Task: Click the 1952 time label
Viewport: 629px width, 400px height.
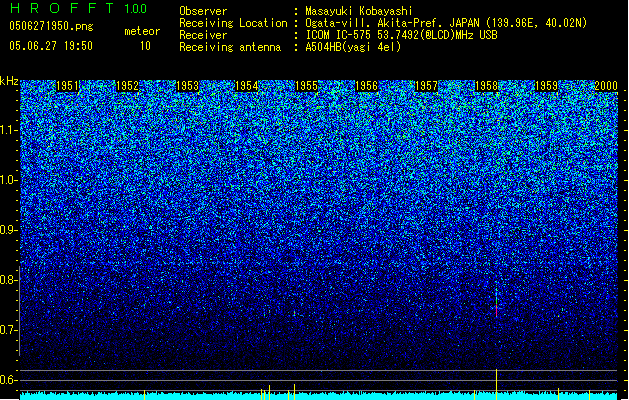Action: [x=127, y=86]
